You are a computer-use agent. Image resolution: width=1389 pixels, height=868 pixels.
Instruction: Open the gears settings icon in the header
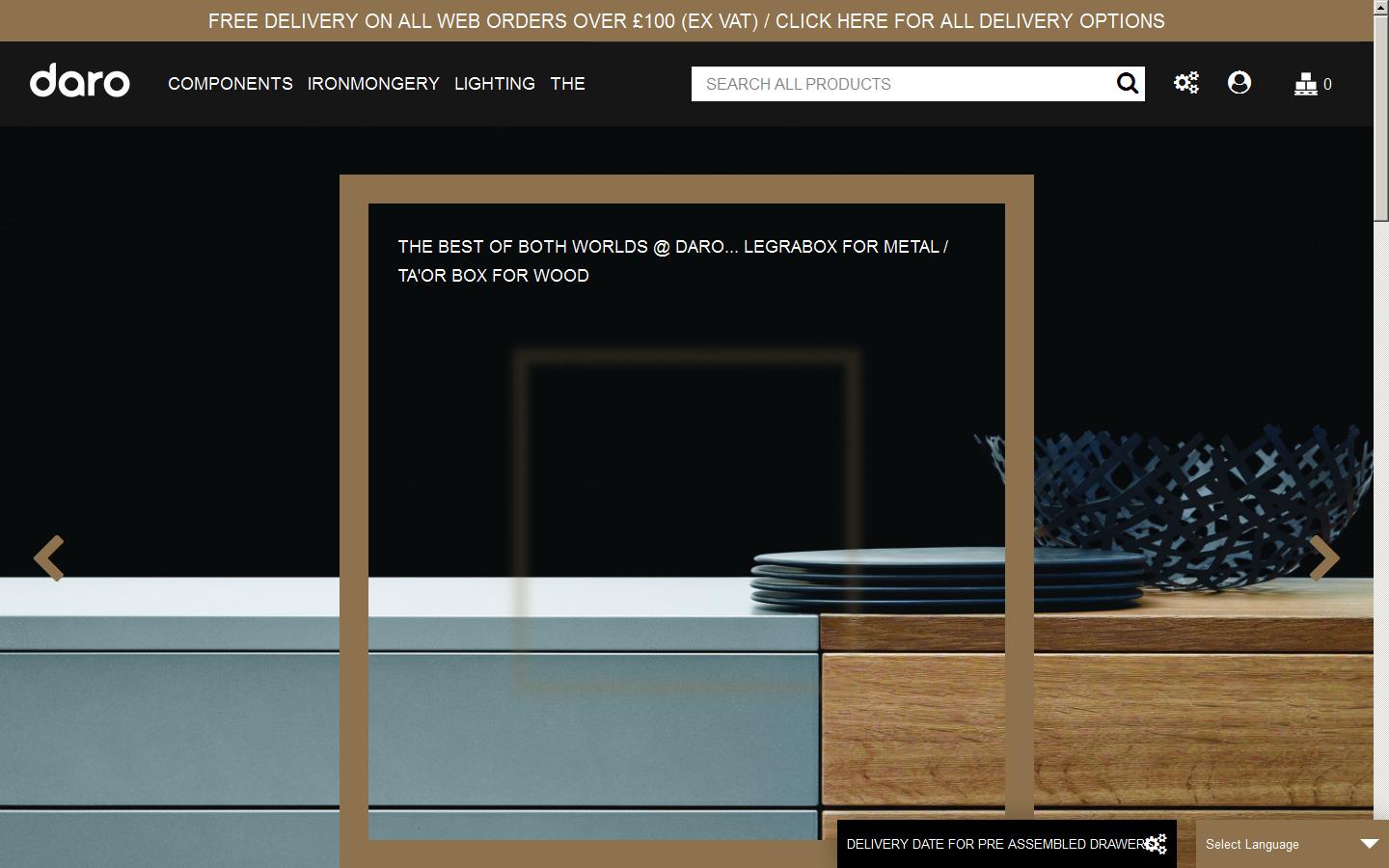[x=1185, y=83]
